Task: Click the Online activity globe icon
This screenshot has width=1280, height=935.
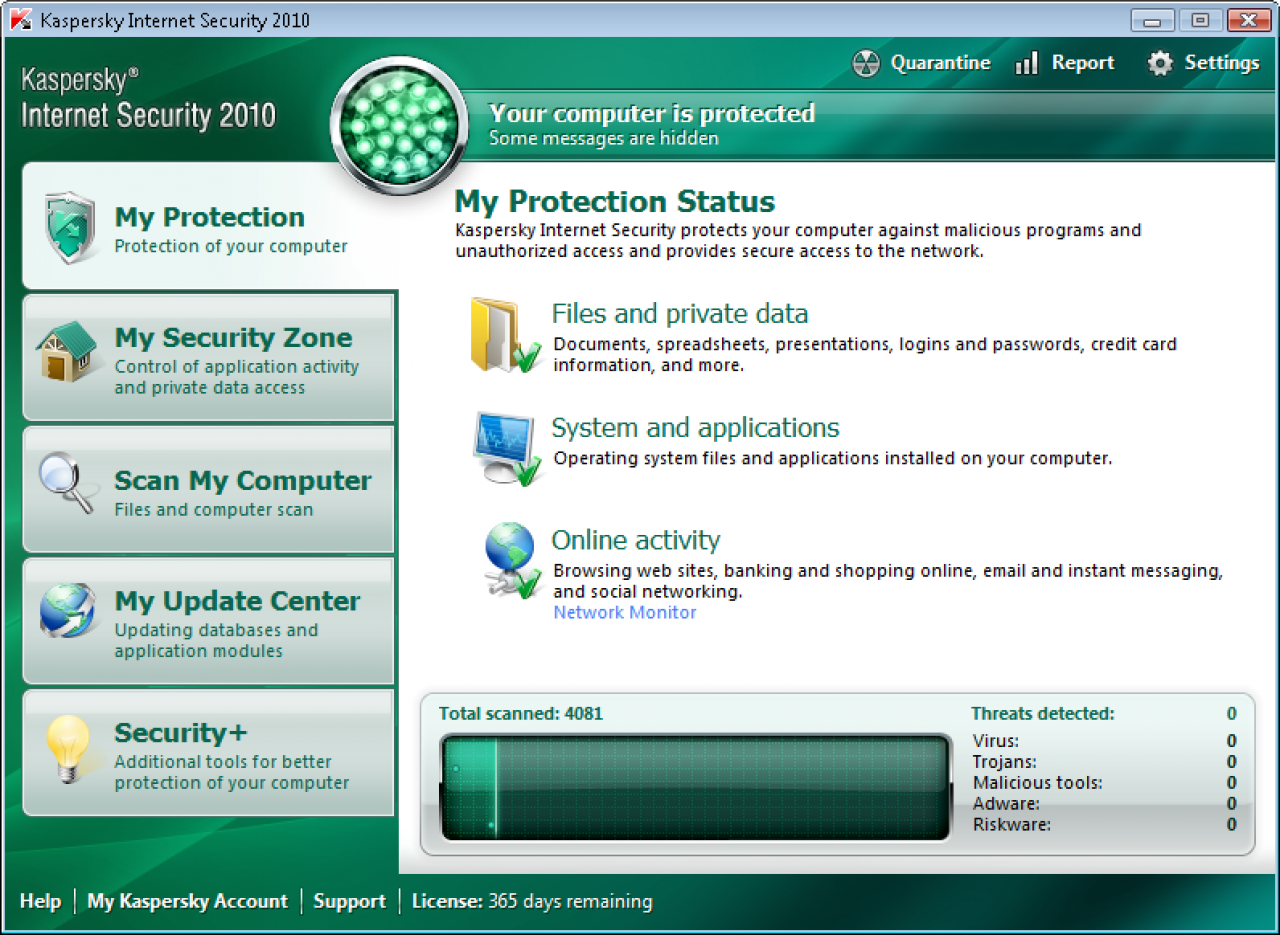Action: point(512,561)
